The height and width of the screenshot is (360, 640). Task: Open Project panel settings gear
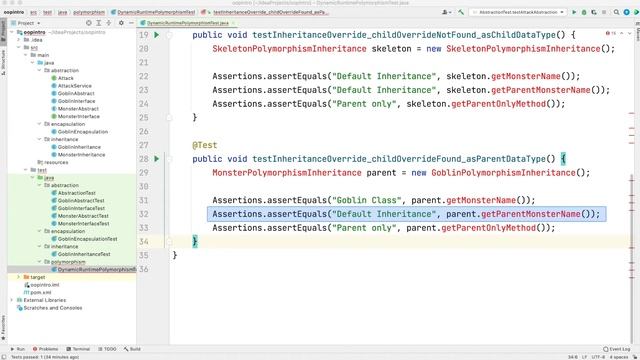click(121, 23)
